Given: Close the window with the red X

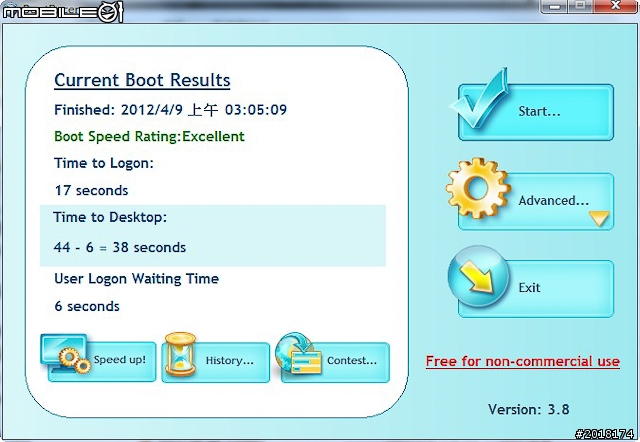Looking at the screenshot, I should 615,6.
